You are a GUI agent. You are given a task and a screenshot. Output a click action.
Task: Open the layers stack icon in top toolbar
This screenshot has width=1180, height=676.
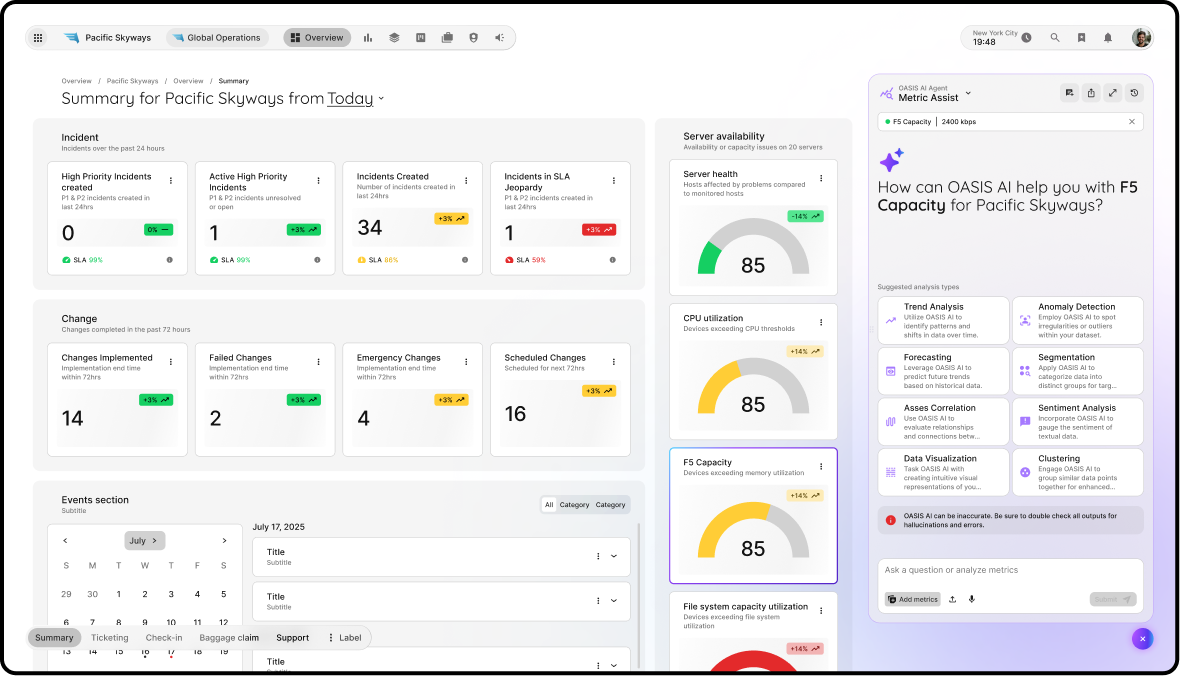[394, 38]
